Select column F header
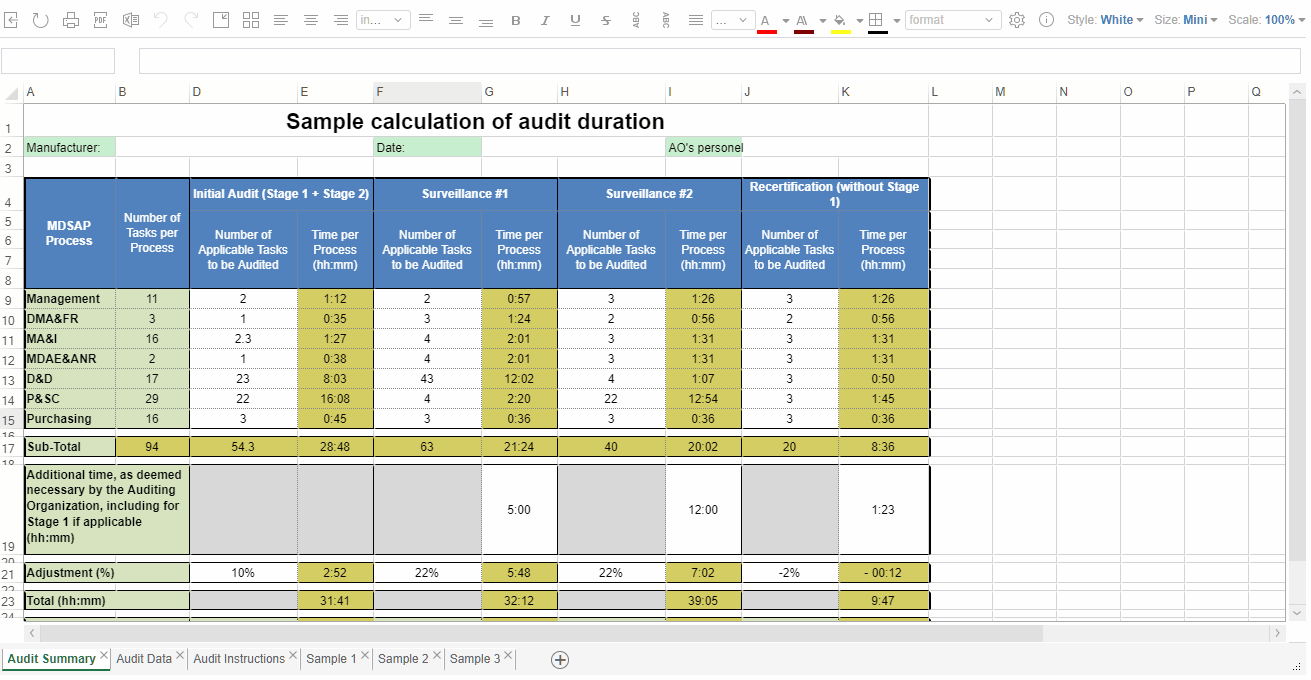This screenshot has width=1311, height=680. [x=427, y=92]
